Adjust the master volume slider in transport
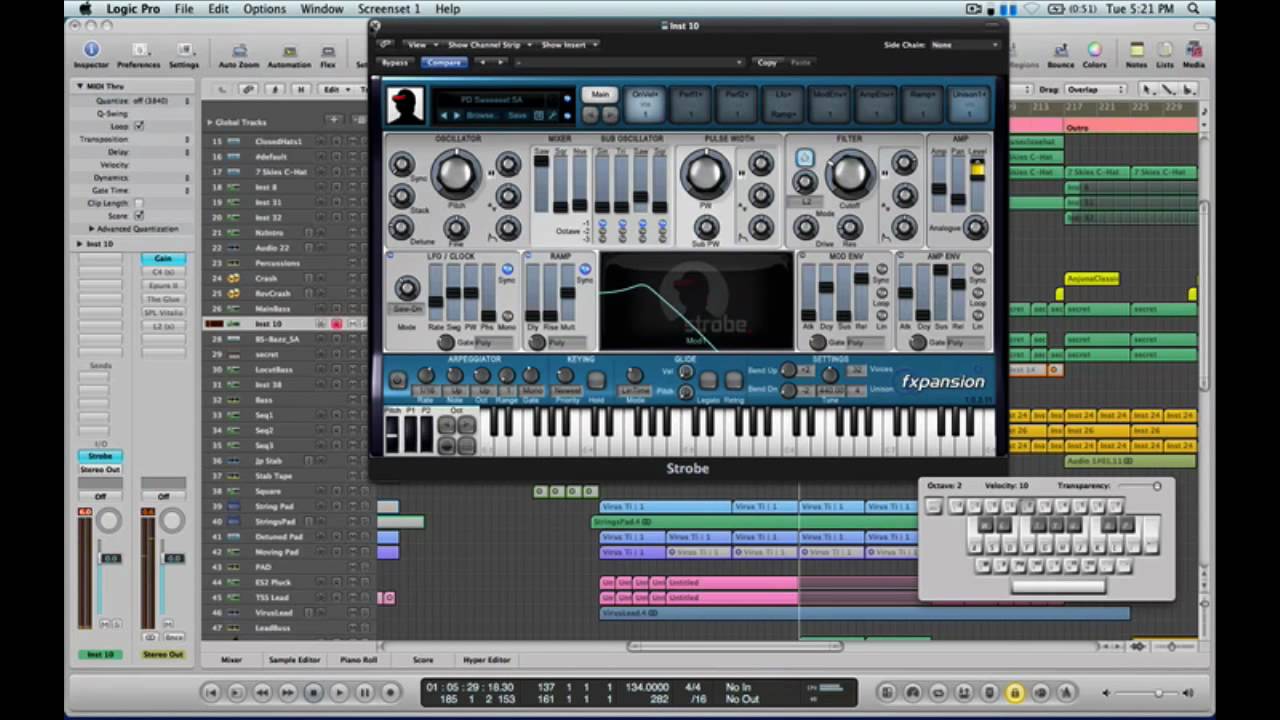Screen dimensions: 1280x720 (x=1146, y=692)
